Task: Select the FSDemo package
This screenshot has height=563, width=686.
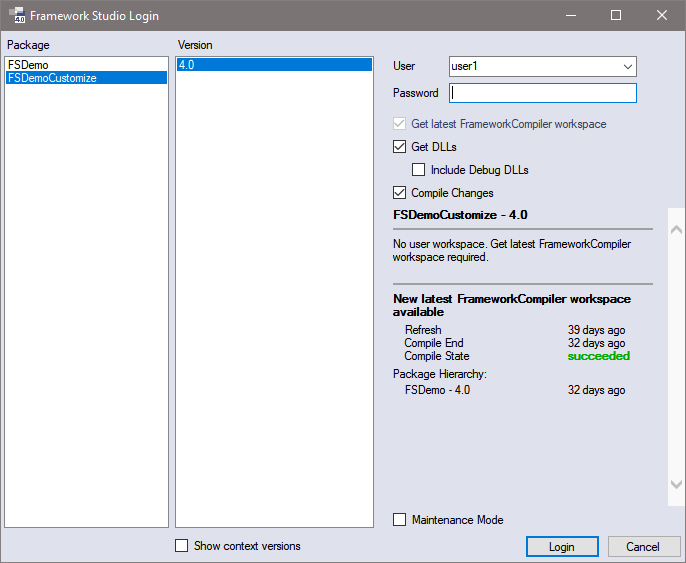Action: click(86, 65)
